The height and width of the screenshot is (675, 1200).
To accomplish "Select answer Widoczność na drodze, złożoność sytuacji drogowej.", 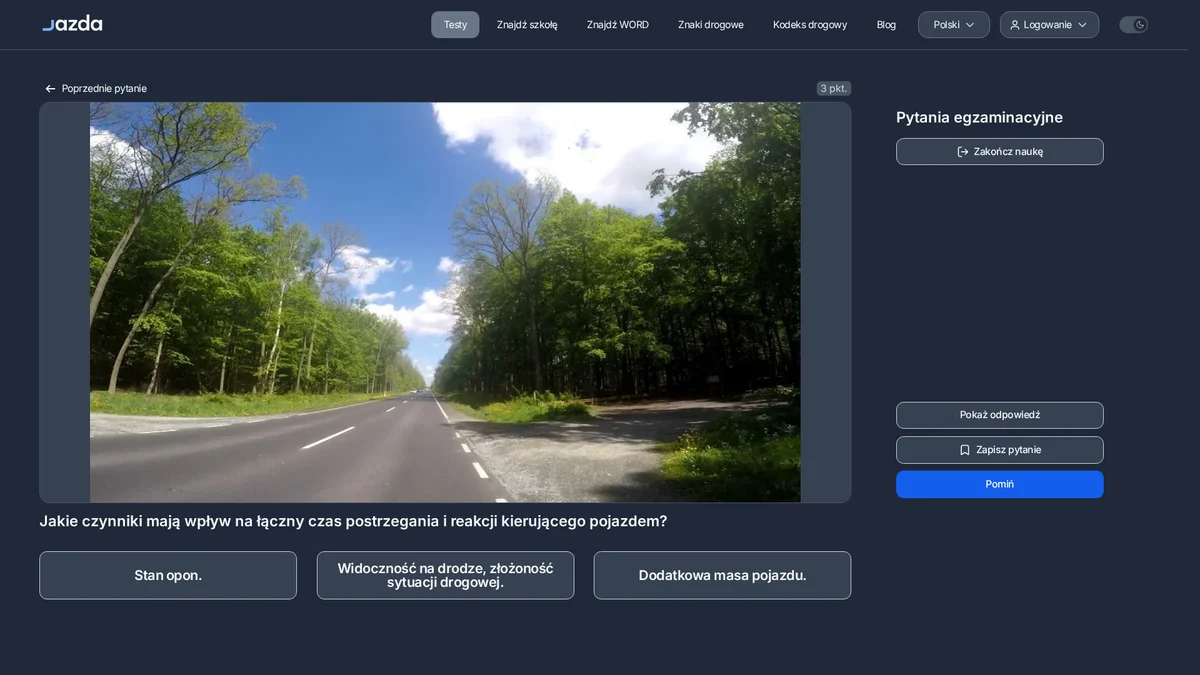I will point(446,576).
